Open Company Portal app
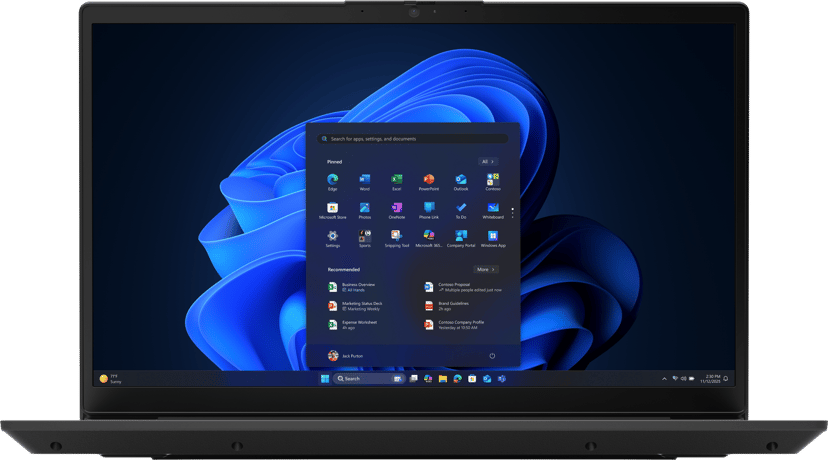 point(461,238)
